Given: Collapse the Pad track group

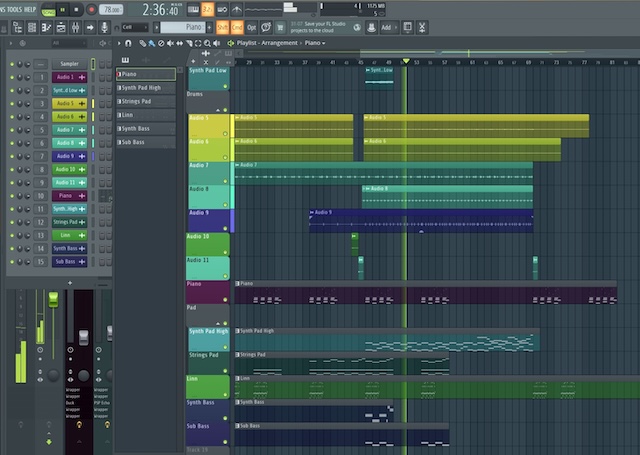Looking at the screenshot, I should 218,323.
